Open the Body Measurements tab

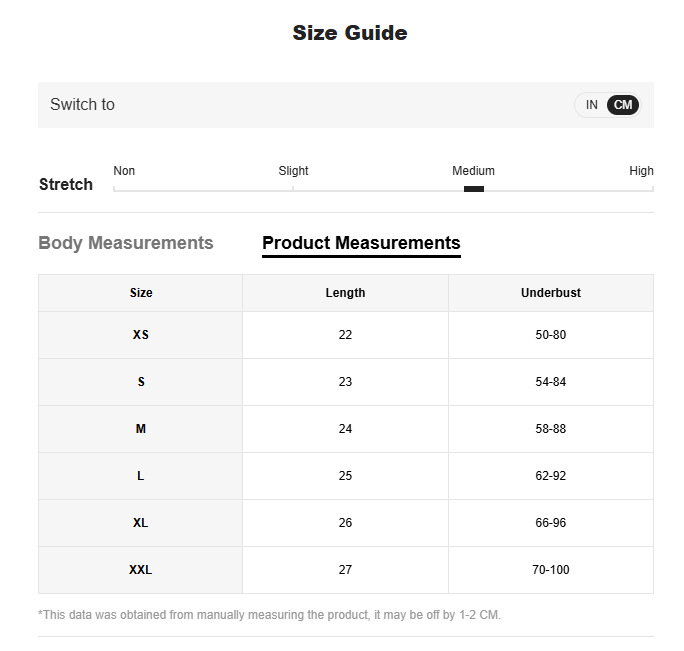126,243
